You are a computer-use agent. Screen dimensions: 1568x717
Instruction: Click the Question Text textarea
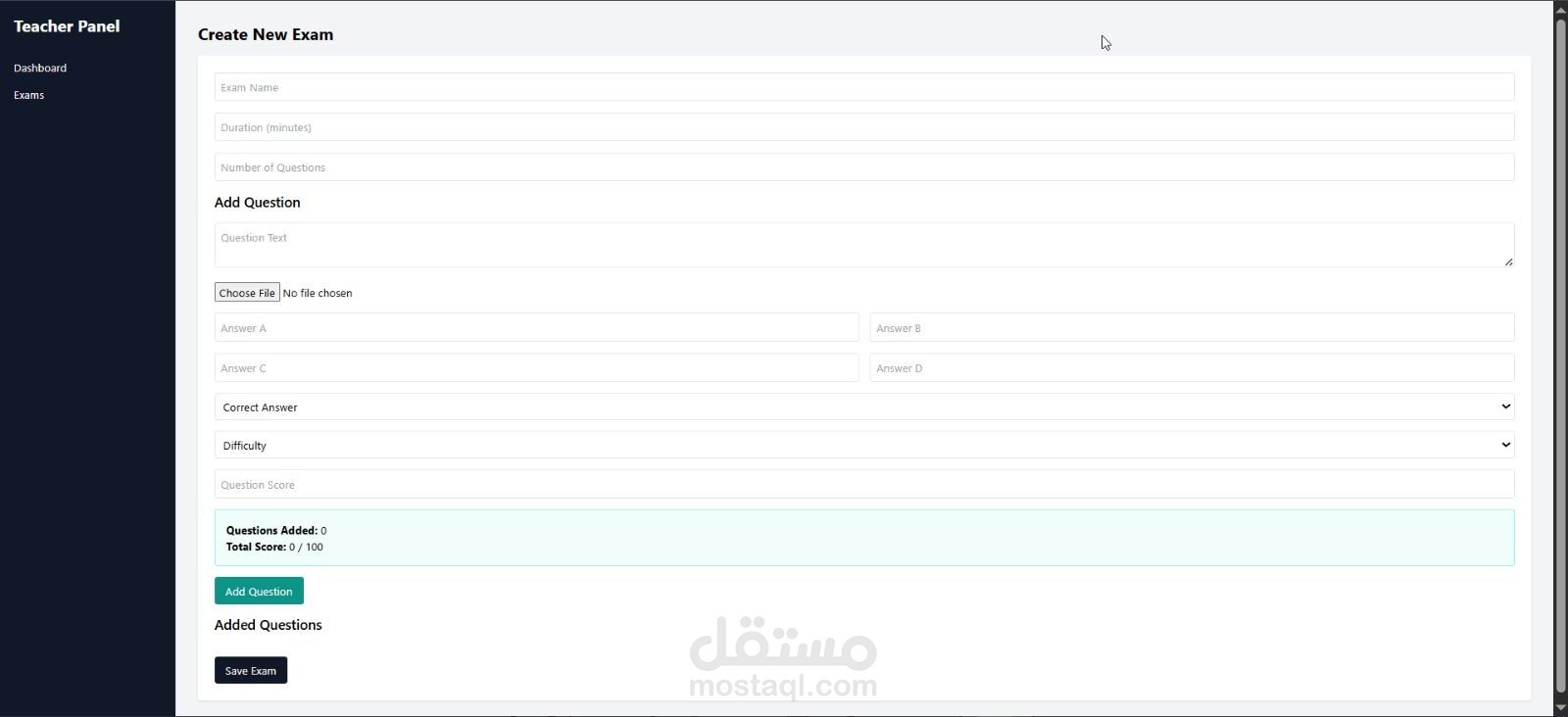864,245
